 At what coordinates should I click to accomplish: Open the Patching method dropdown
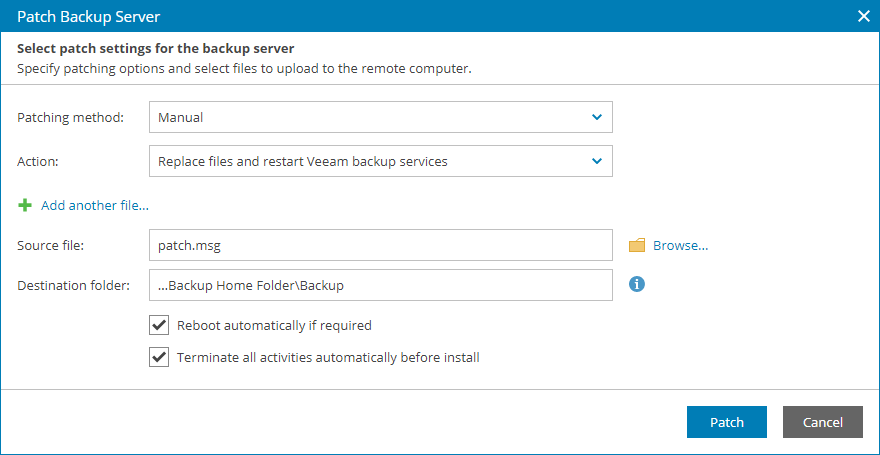[381, 117]
